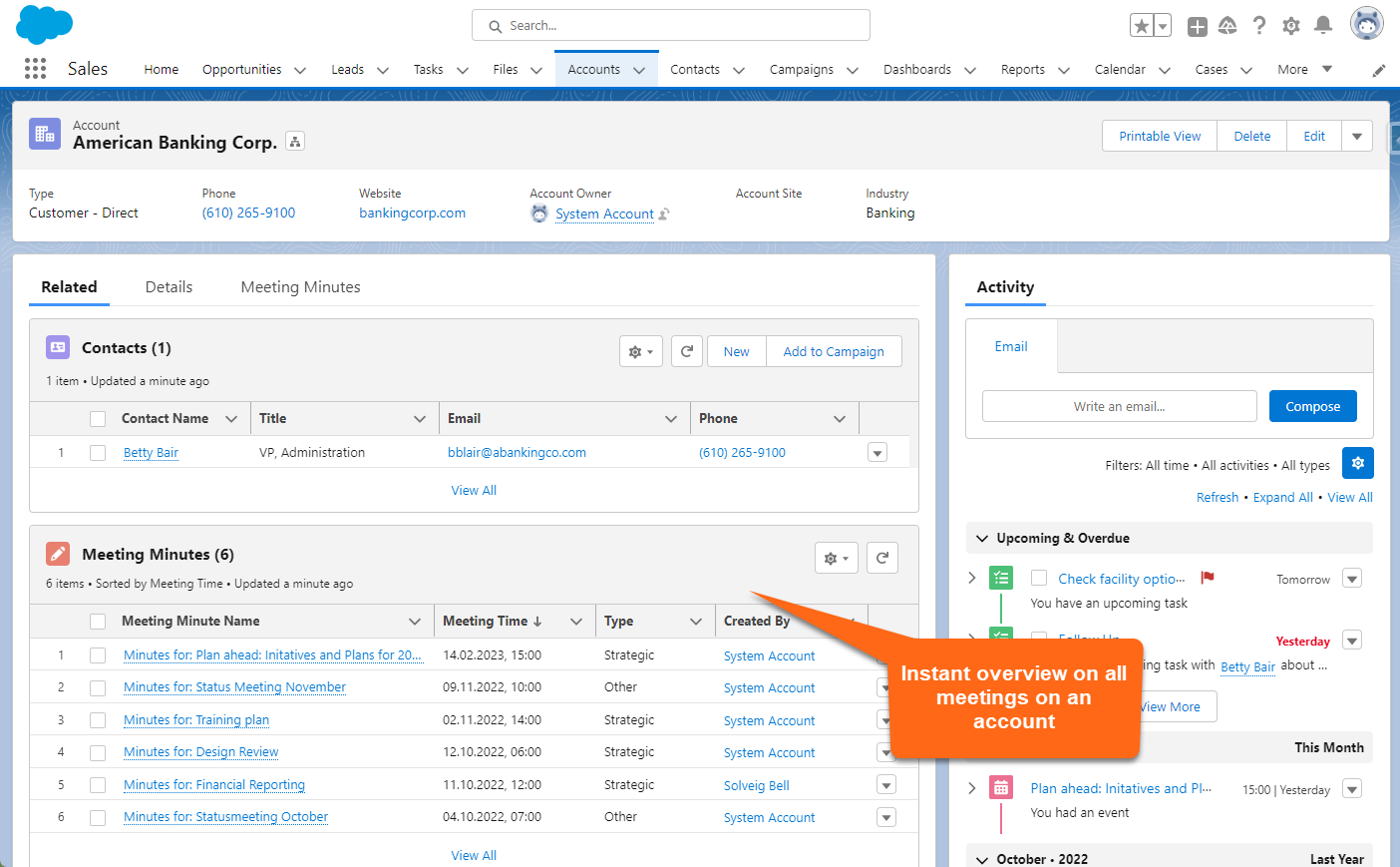Screen dimensions: 1400x867
Task: Collapse the Upcoming & Overdue section
Action: click(x=982, y=538)
